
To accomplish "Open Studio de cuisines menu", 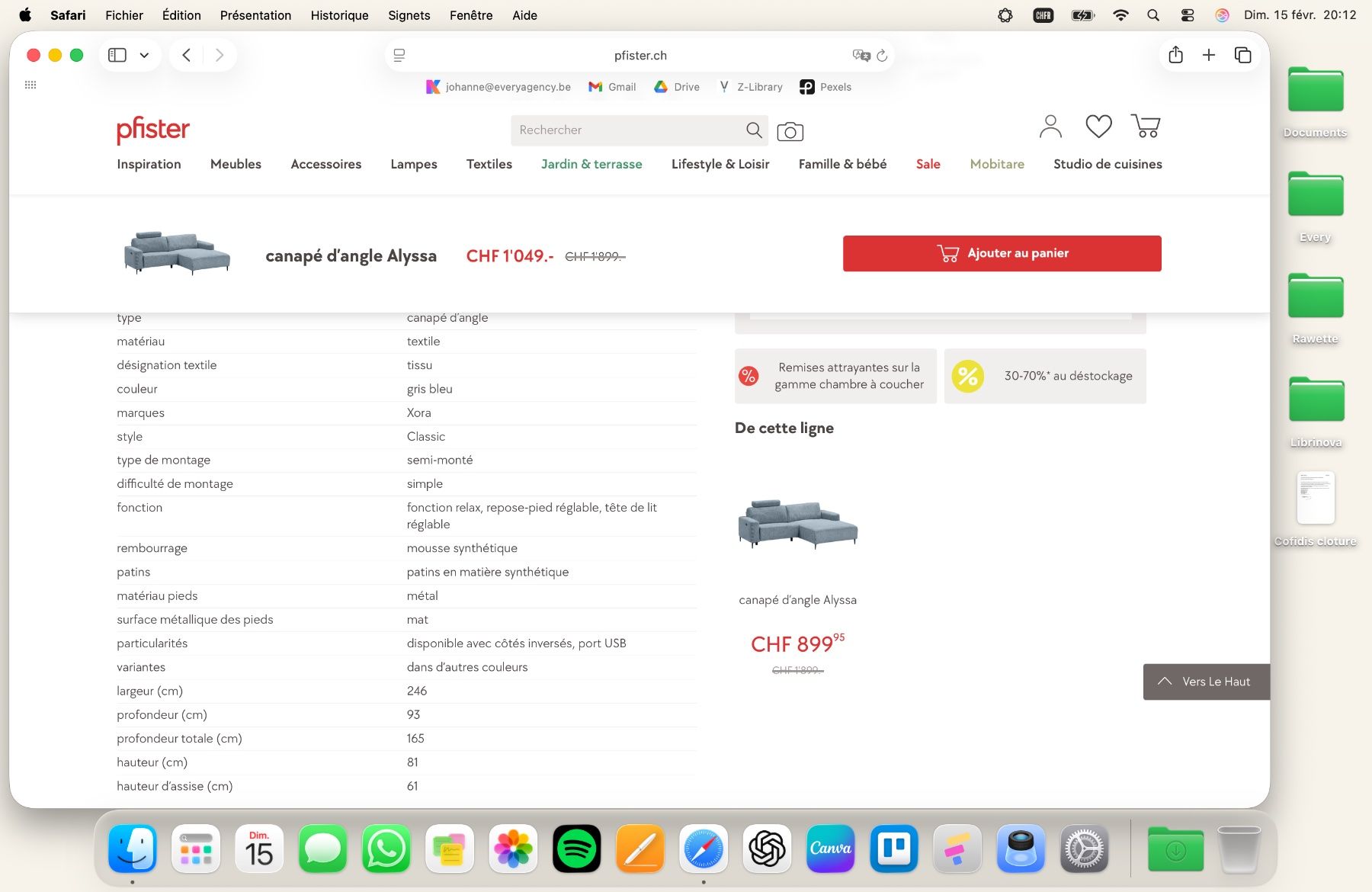I will (x=1108, y=164).
